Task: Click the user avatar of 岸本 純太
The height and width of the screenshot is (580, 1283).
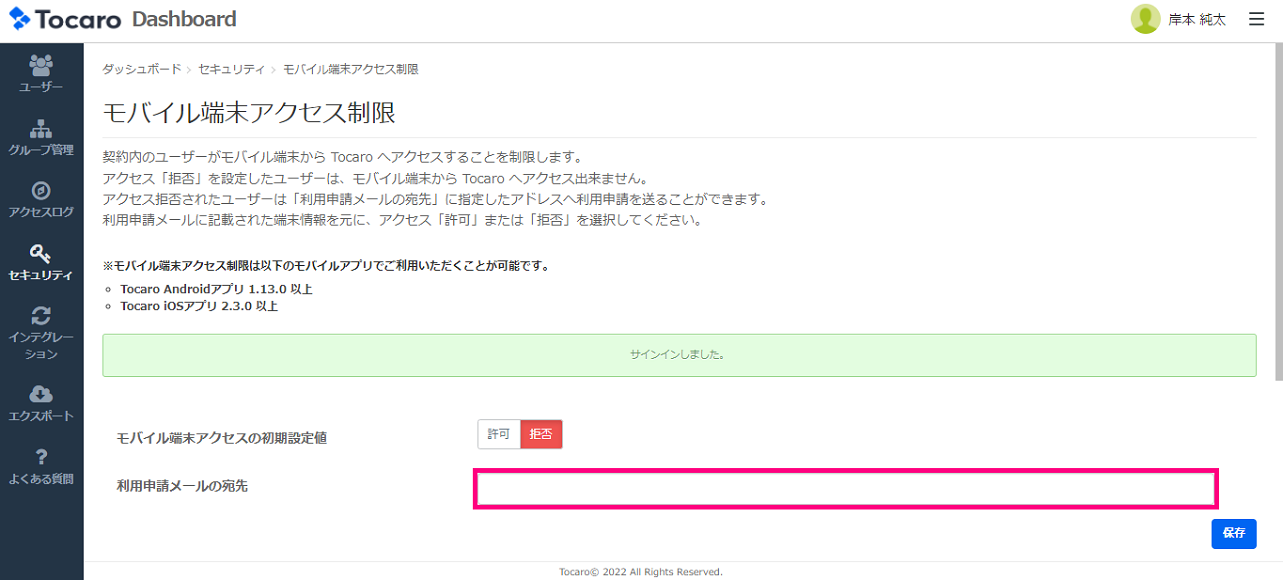Action: 1145,19
